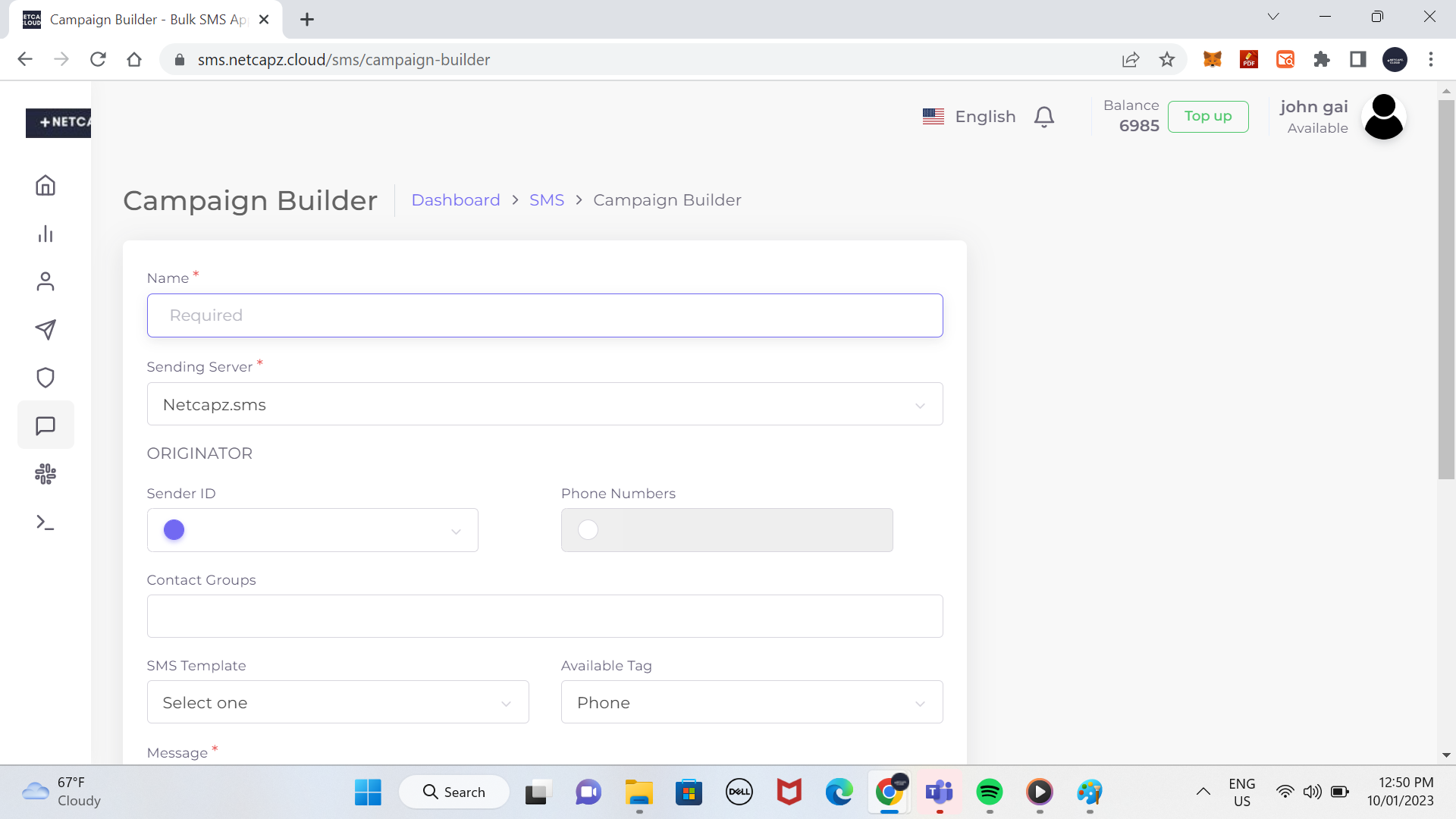Select the Sender ID radio button
The height and width of the screenshot is (819, 1456).
pos(174,530)
